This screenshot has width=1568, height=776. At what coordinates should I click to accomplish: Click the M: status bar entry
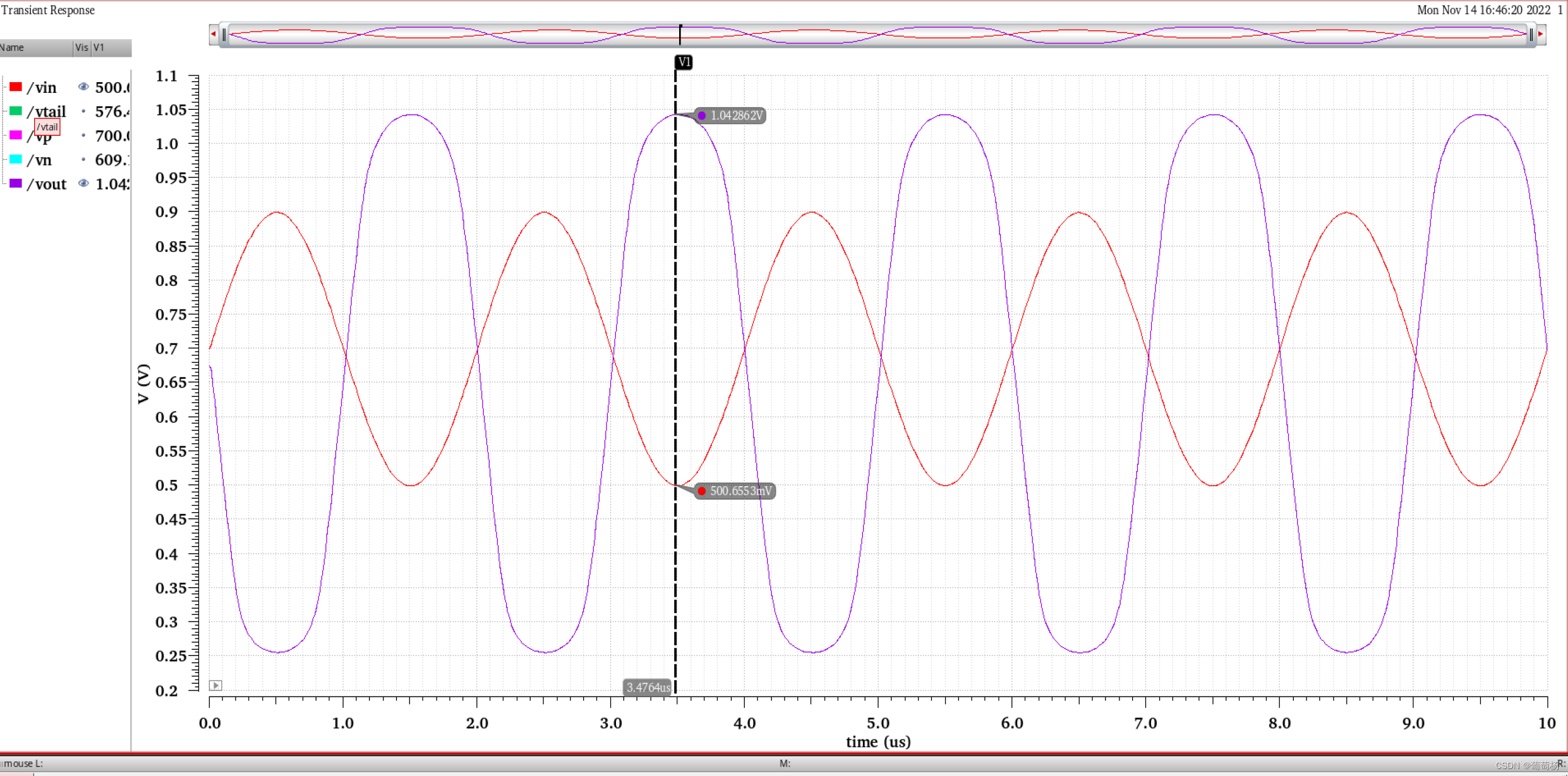785,763
